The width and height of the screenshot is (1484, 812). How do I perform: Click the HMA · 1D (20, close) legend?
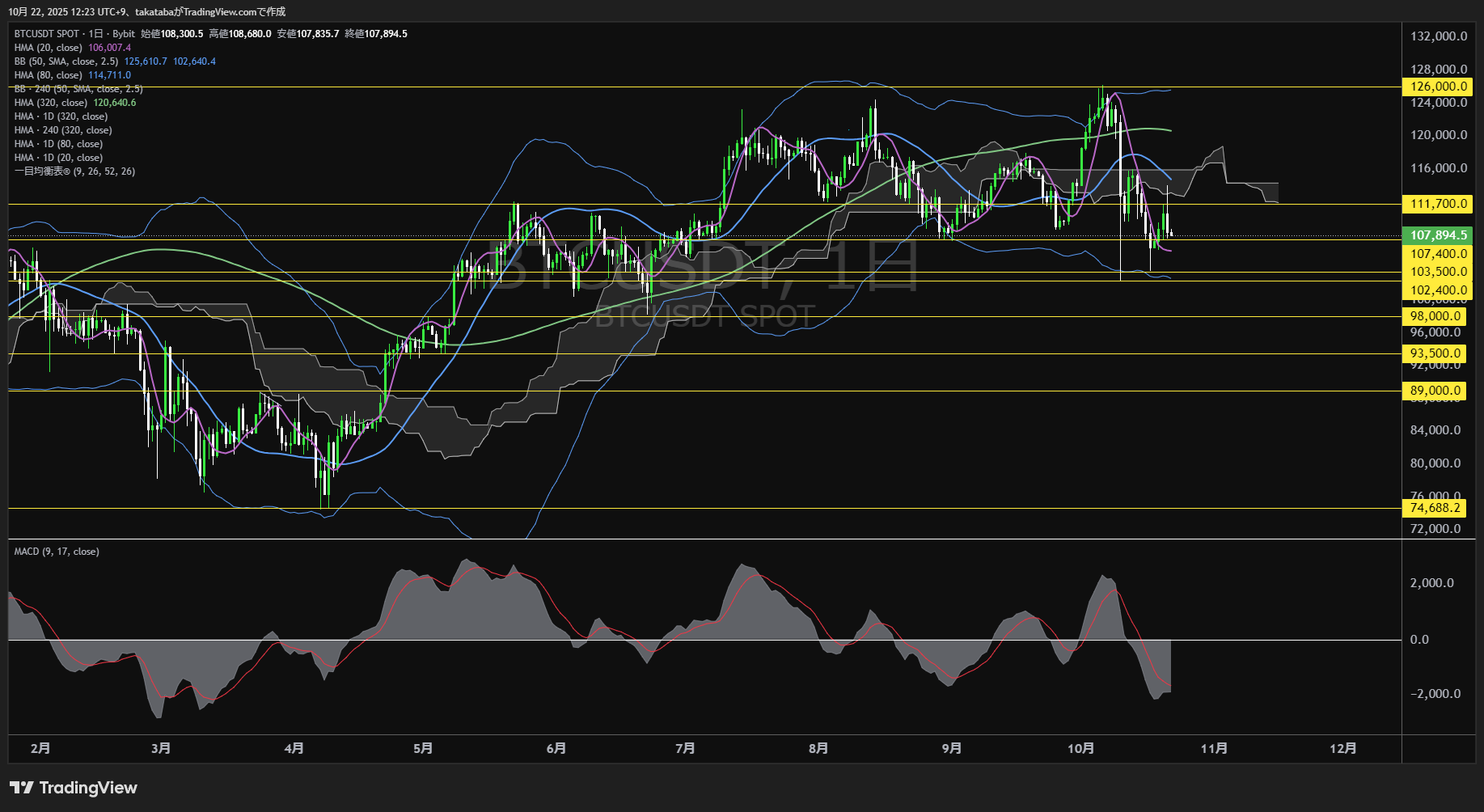coord(58,158)
